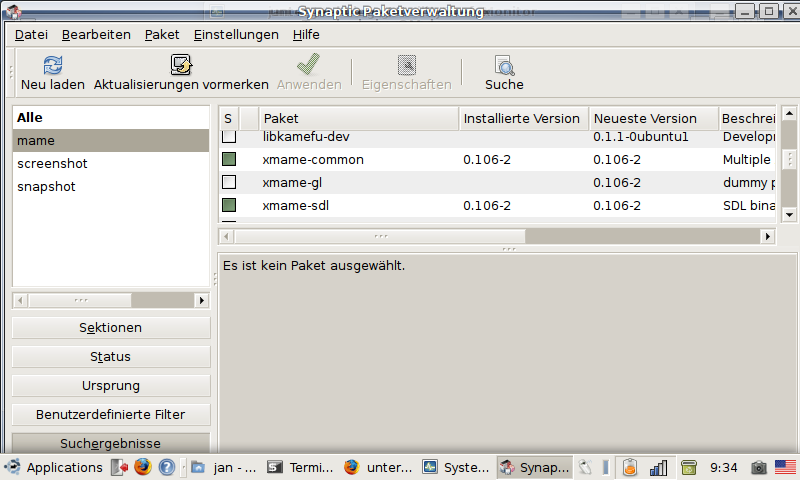Viewport: 800px width, 480px height.
Task: Select the screenshot search entry
Action: pyautogui.click(x=111, y=163)
